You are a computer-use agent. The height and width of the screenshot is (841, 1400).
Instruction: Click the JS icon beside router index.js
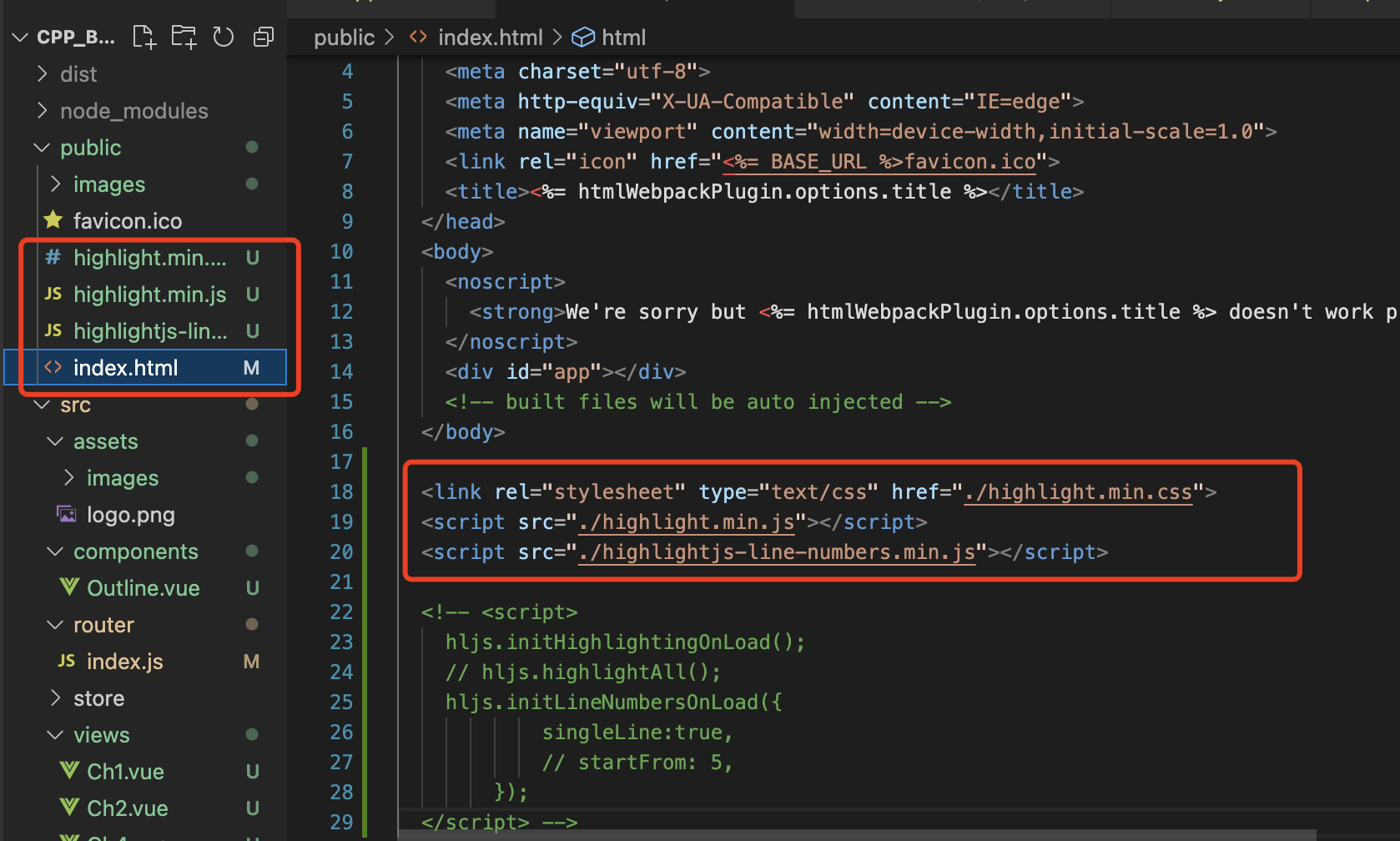(67, 661)
